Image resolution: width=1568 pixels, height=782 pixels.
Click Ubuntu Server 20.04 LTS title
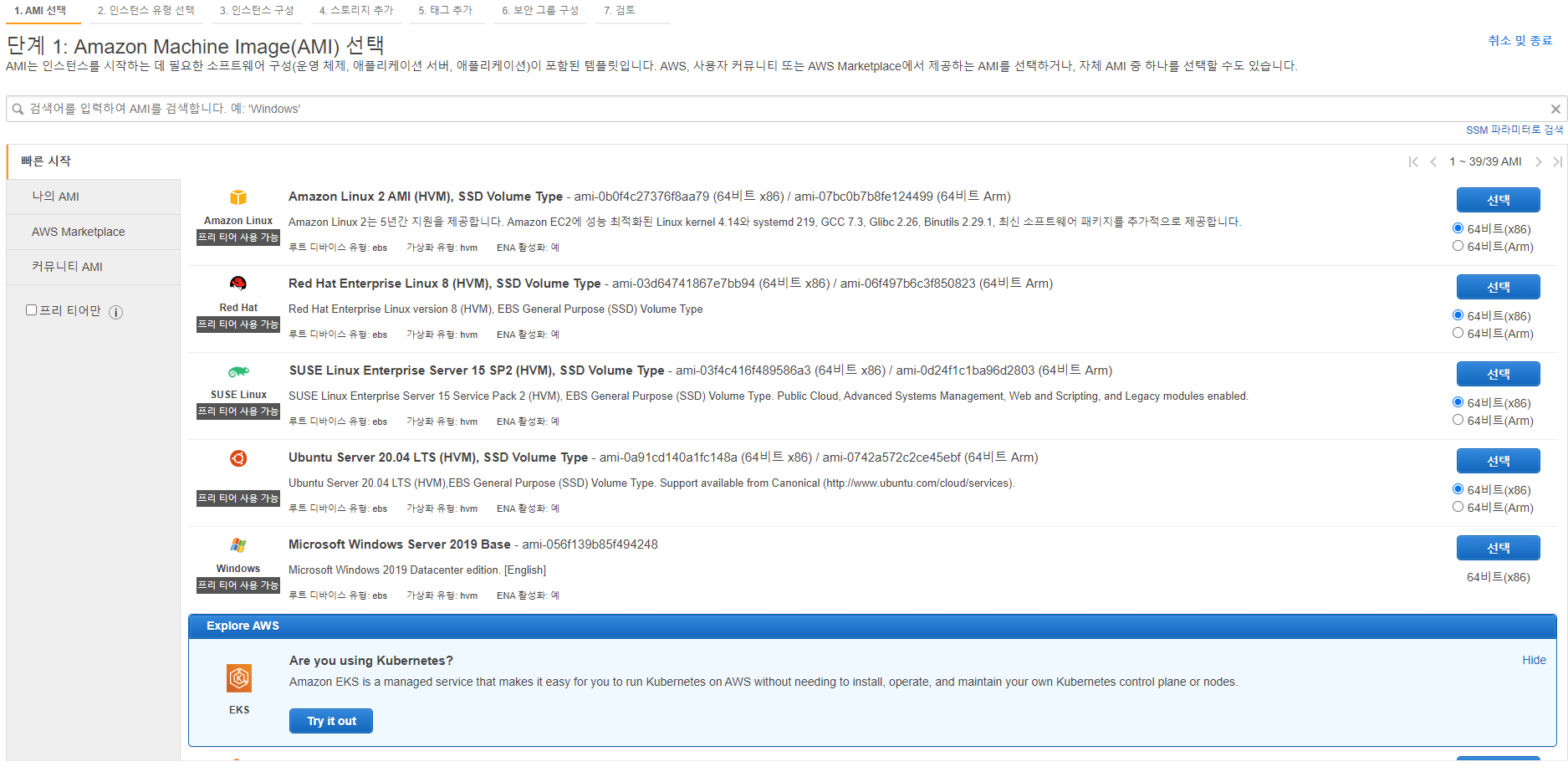click(x=438, y=457)
